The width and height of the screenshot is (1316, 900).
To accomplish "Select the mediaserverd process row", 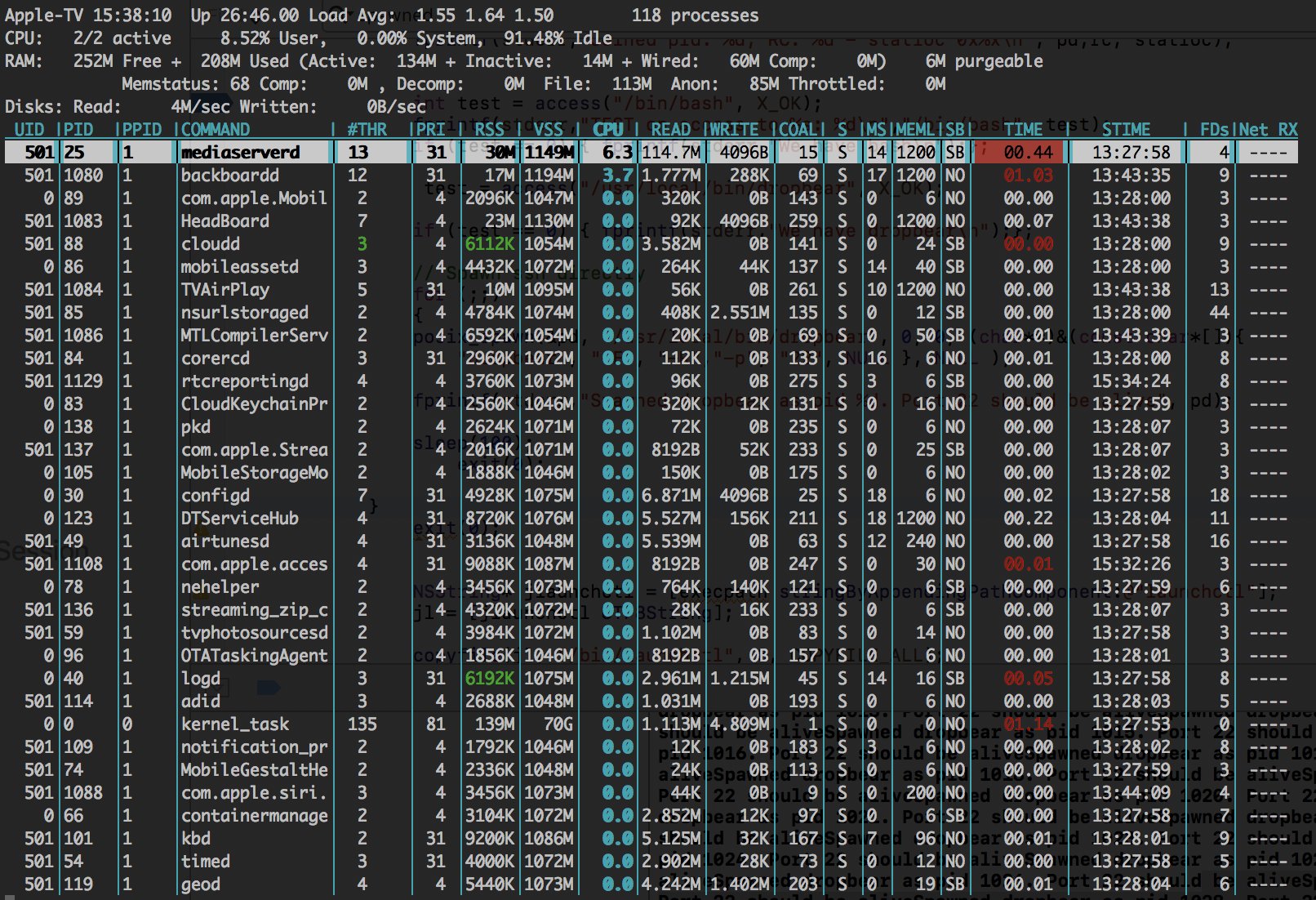I will tap(651, 152).
